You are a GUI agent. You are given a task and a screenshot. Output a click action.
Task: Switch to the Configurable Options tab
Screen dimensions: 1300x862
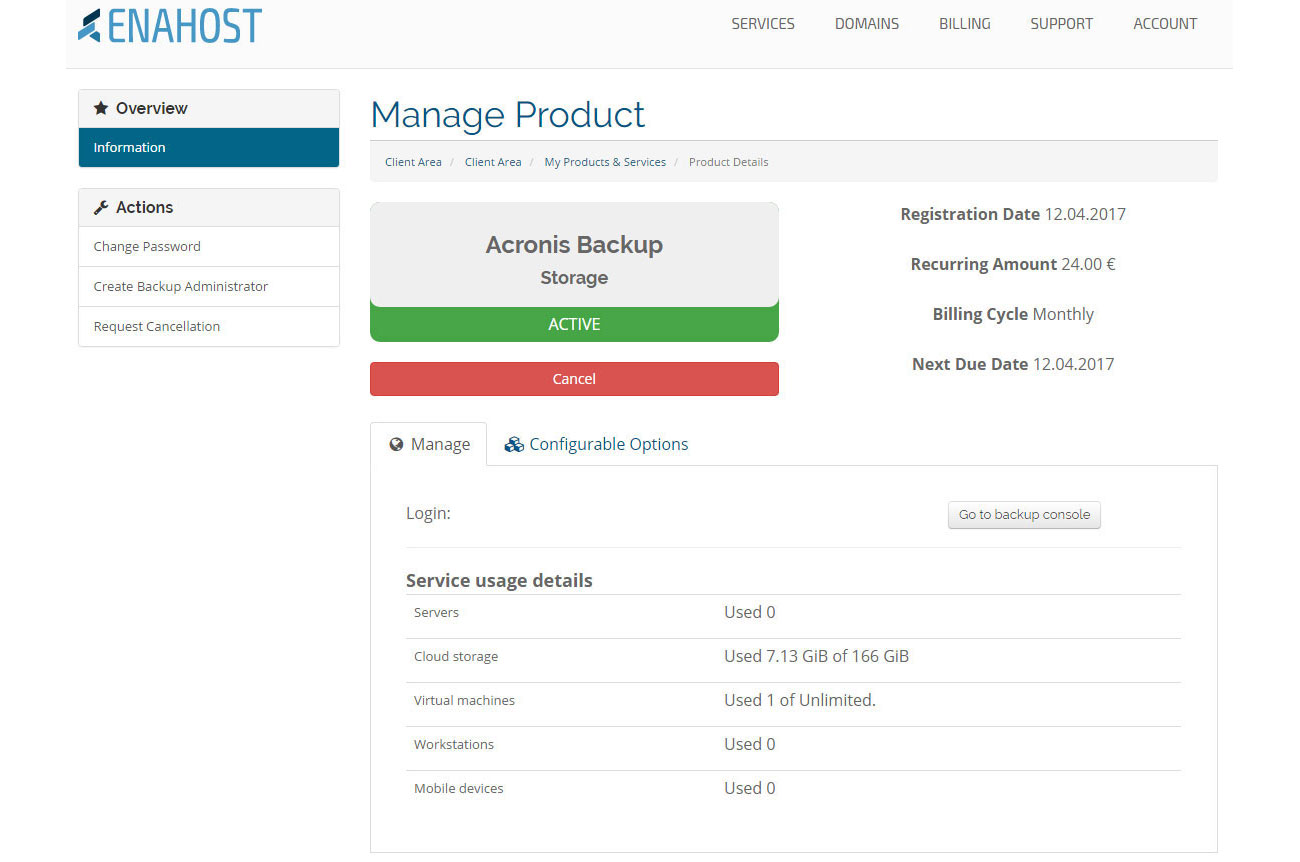click(596, 444)
